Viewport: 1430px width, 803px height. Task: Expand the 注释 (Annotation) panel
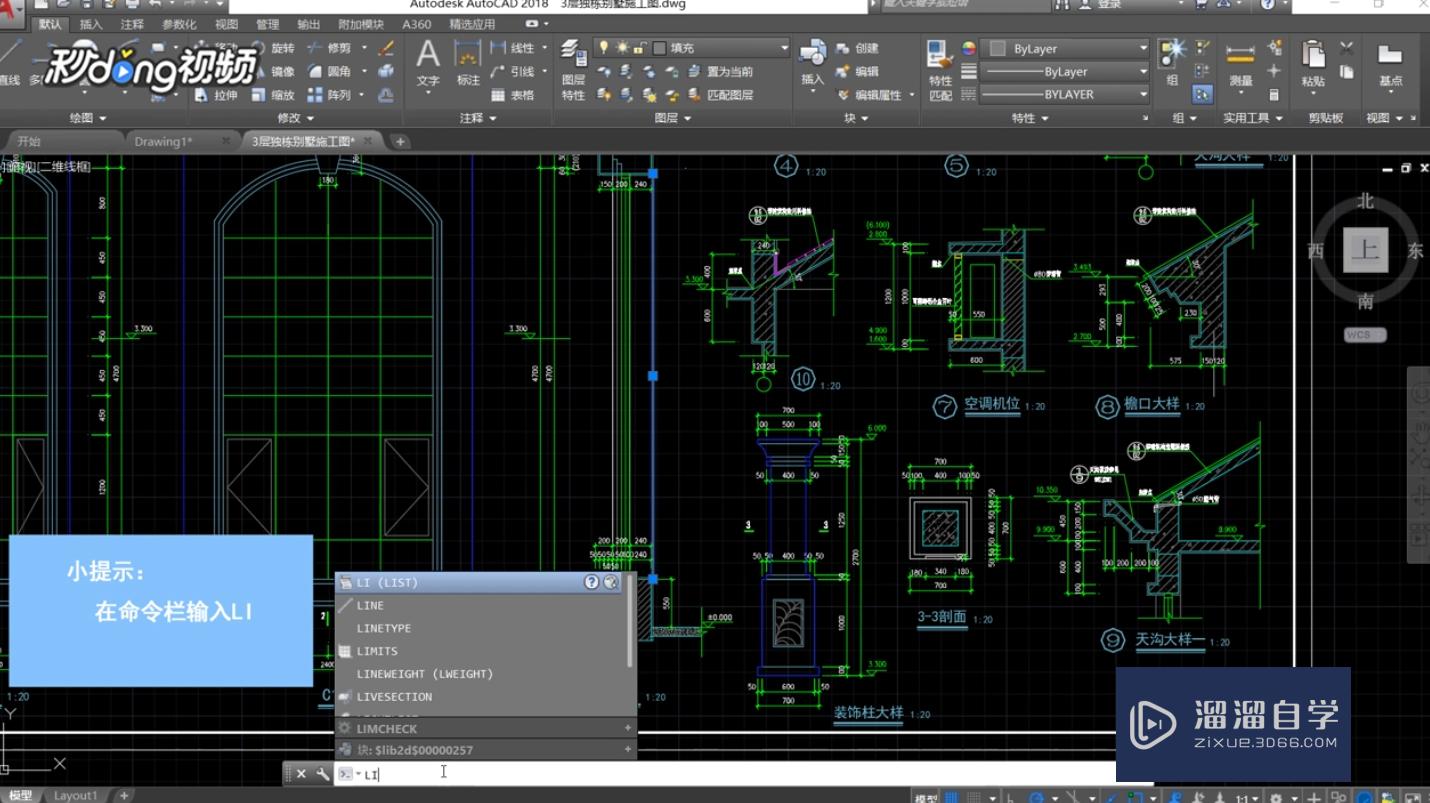pyautogui.click(x=478, y=118)
